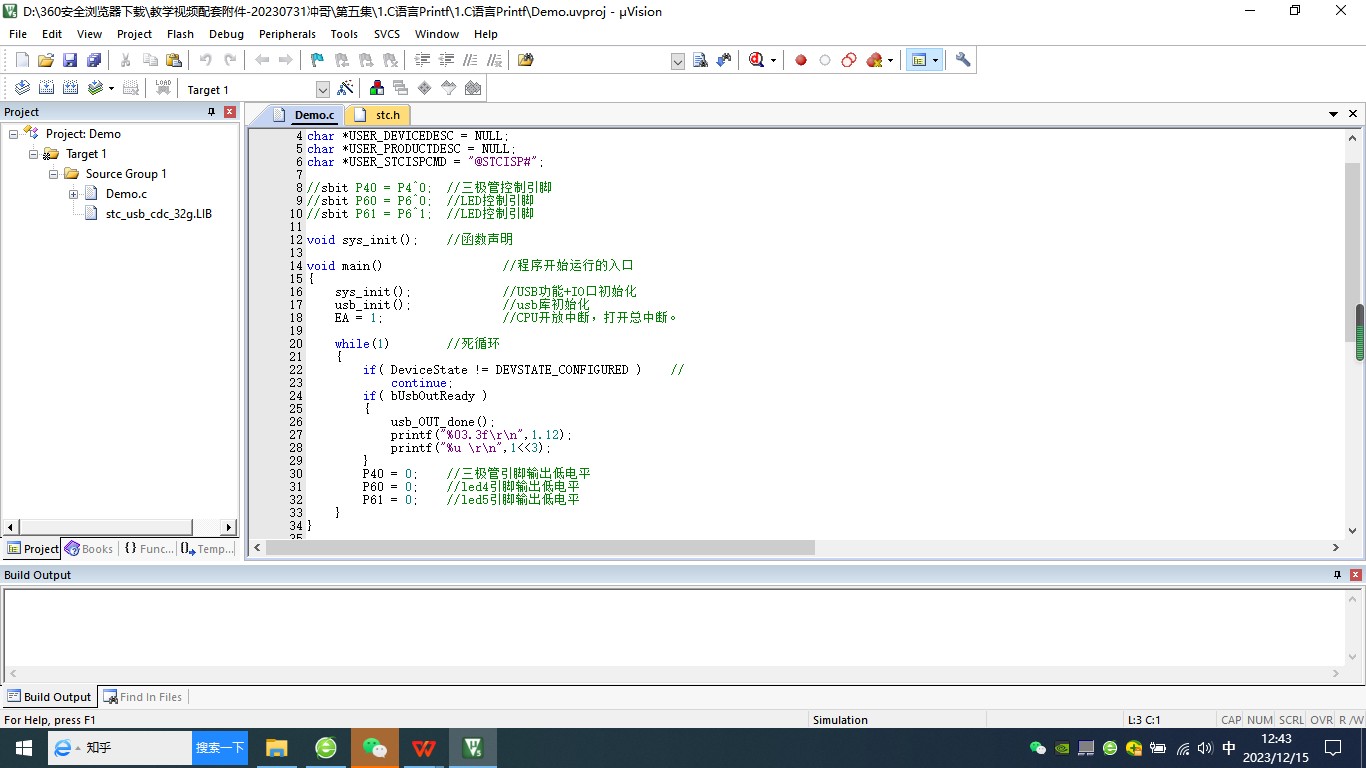Insert or remove bookmark flag

(x=318, y=60)
